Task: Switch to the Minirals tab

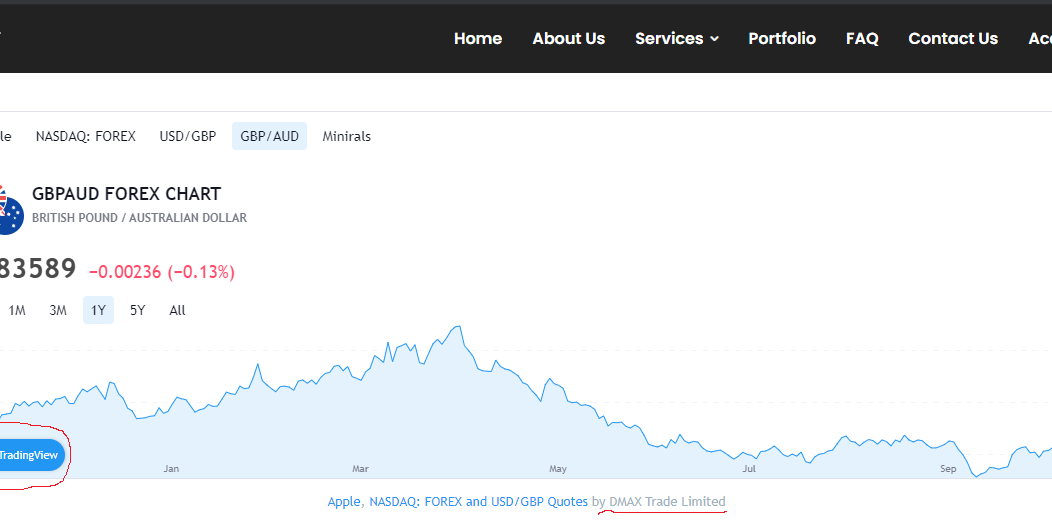Action: (346, 136)
